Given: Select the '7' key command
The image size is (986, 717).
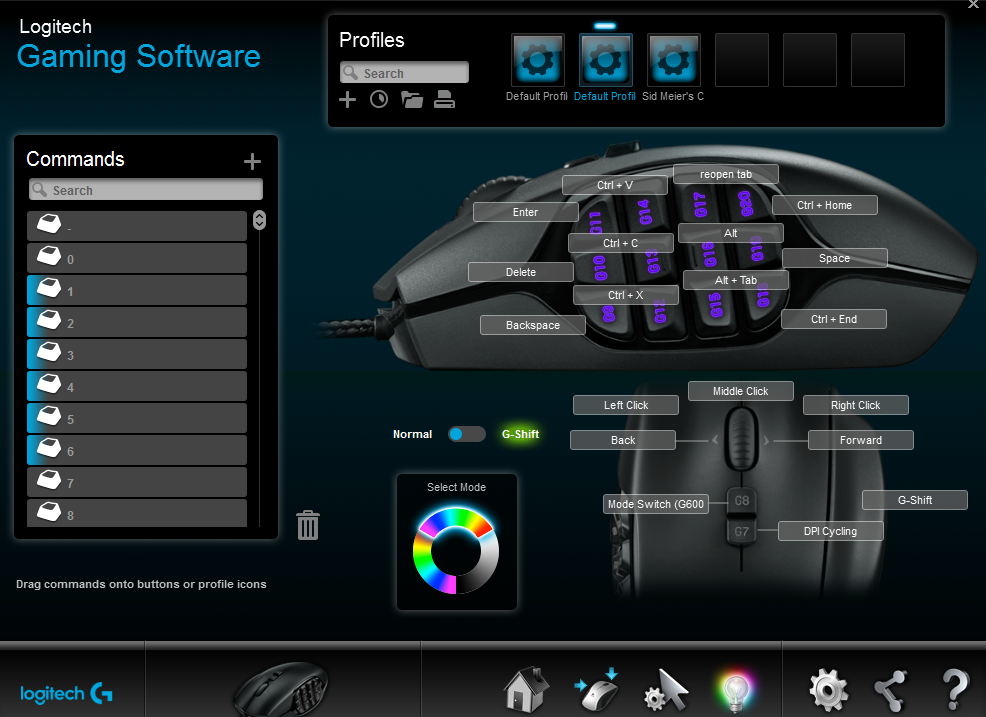Looking at the screenshot, I should tap(137, 482).
